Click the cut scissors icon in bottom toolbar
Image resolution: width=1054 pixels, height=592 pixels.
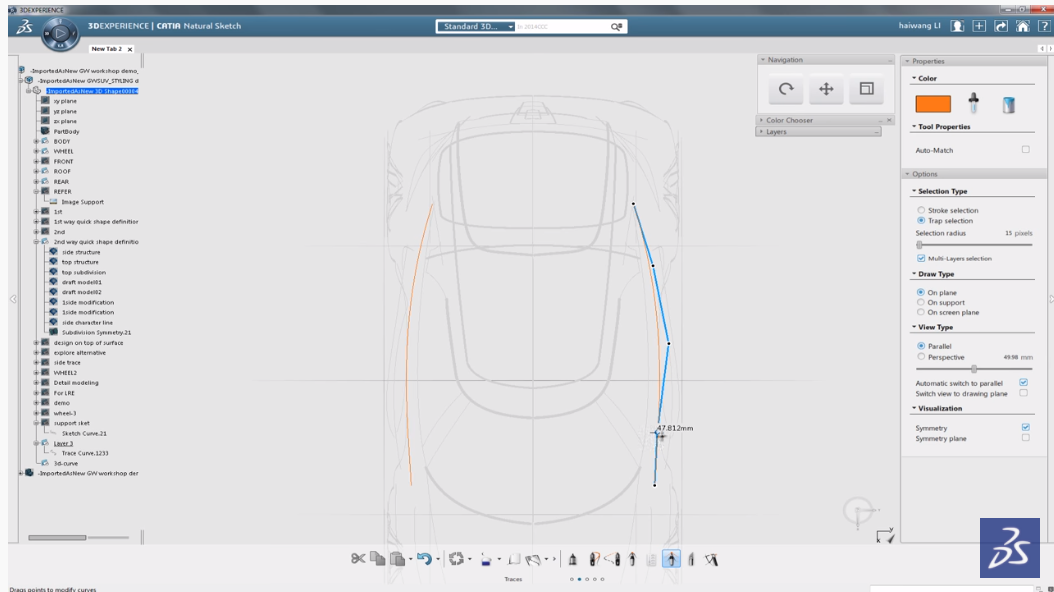[357, 559]
